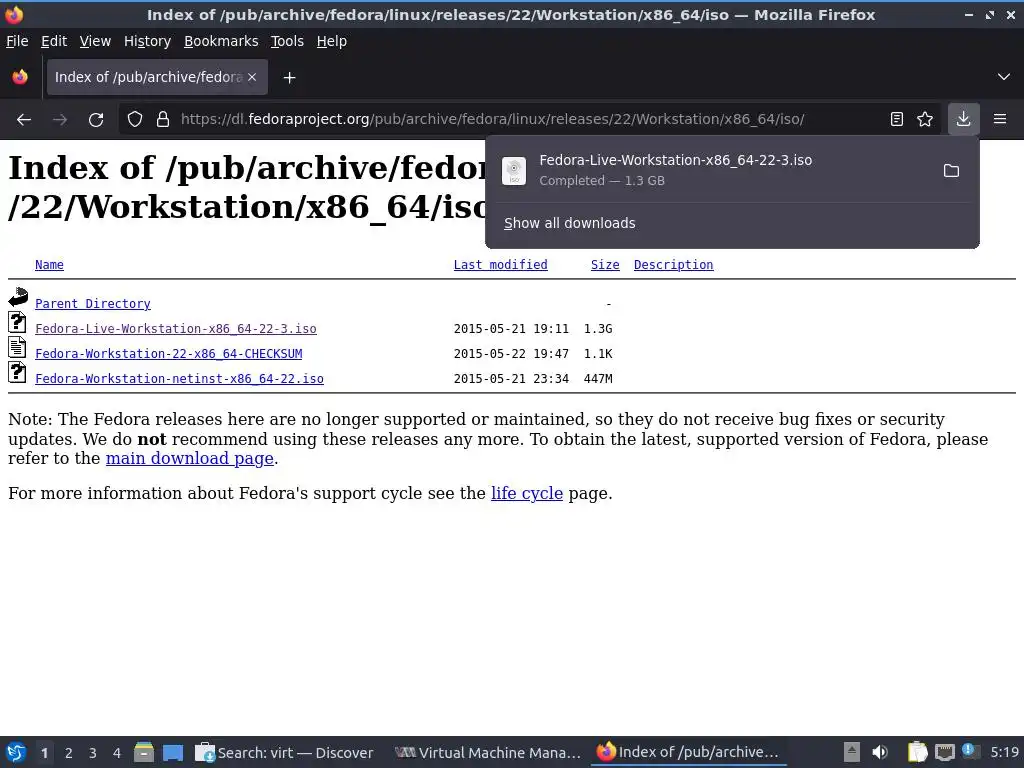
Task: Switch to virtual desktop 2
Action: coord(69,753)
